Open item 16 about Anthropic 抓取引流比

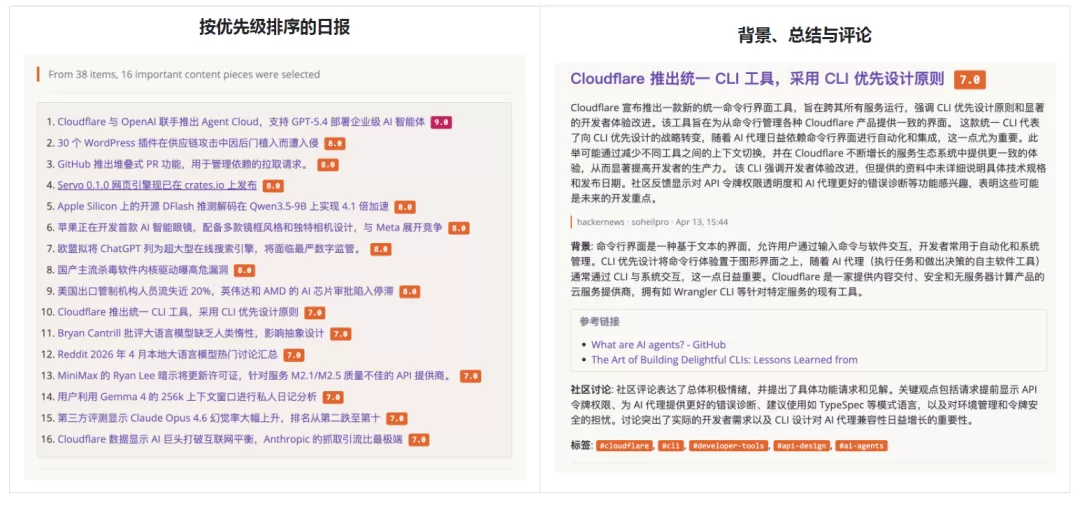tap(230, 439)
